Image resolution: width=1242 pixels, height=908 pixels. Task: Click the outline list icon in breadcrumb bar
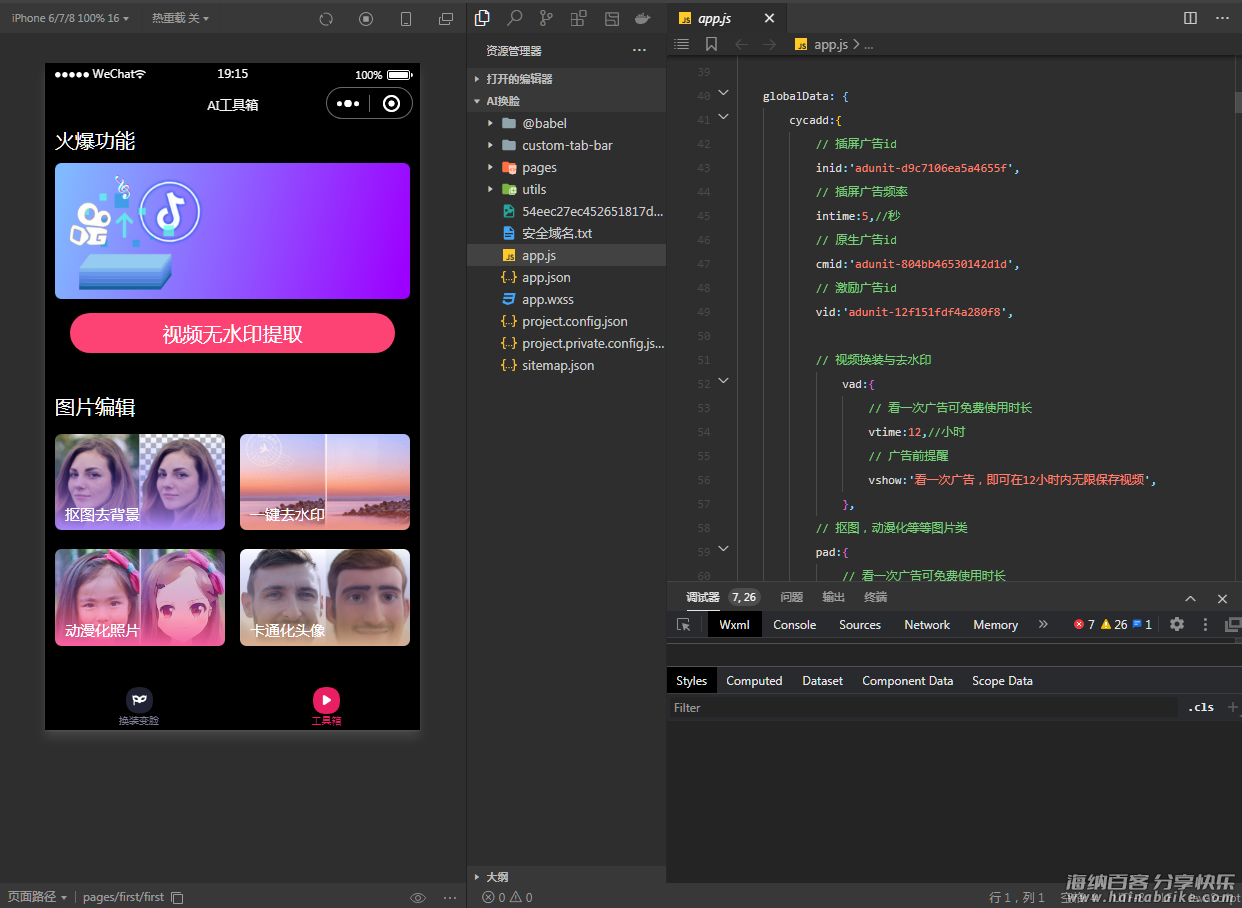(682, 44)
